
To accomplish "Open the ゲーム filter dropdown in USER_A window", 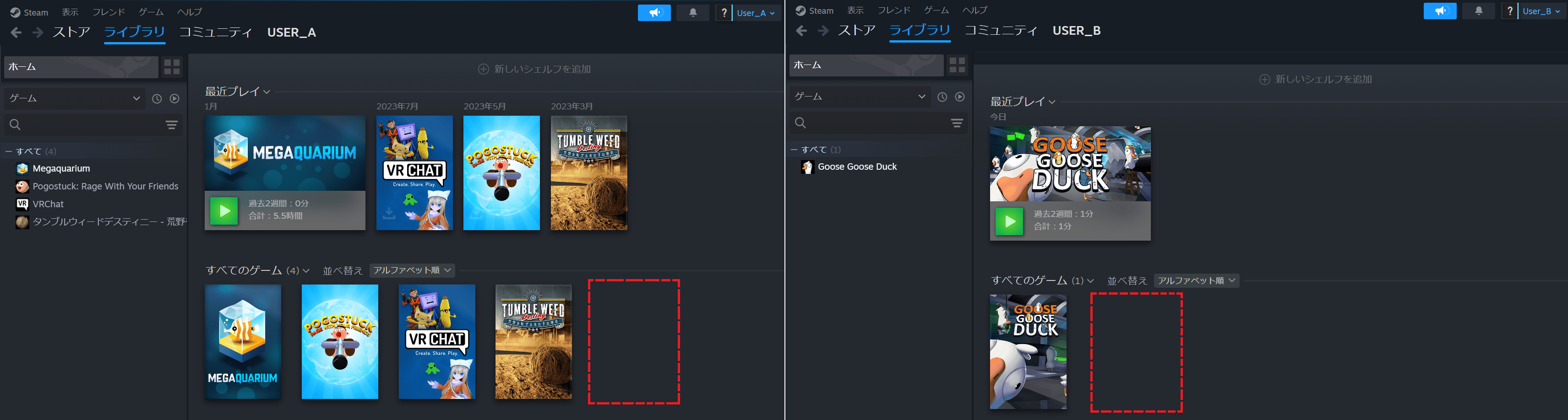I will [x=74, y=98].
